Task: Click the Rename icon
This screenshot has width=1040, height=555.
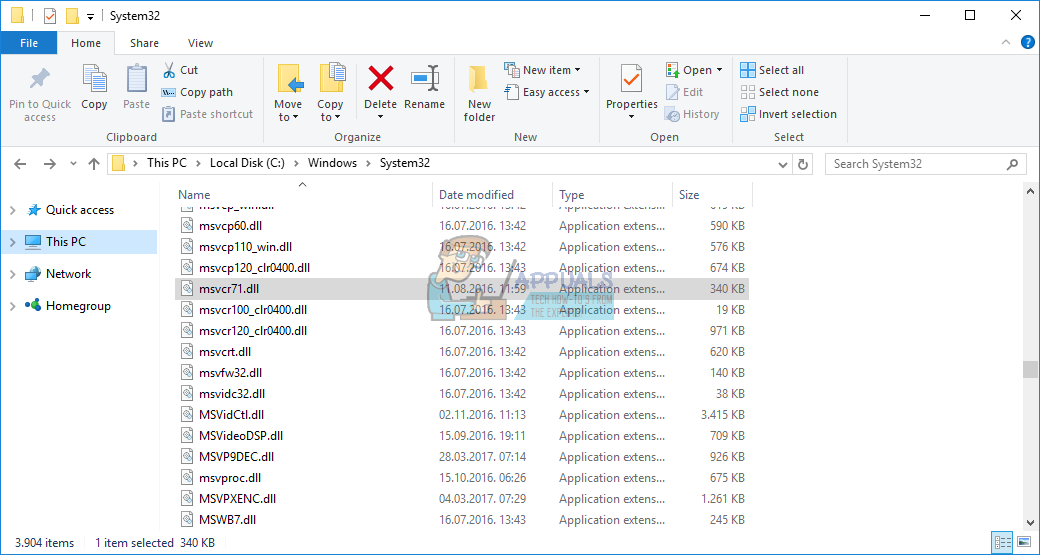Action: pos(424,78)
